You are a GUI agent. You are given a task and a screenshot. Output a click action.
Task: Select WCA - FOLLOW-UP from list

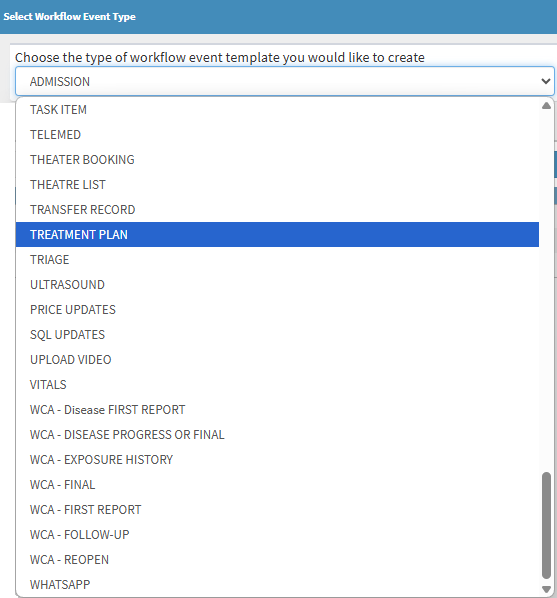(277, 535)
